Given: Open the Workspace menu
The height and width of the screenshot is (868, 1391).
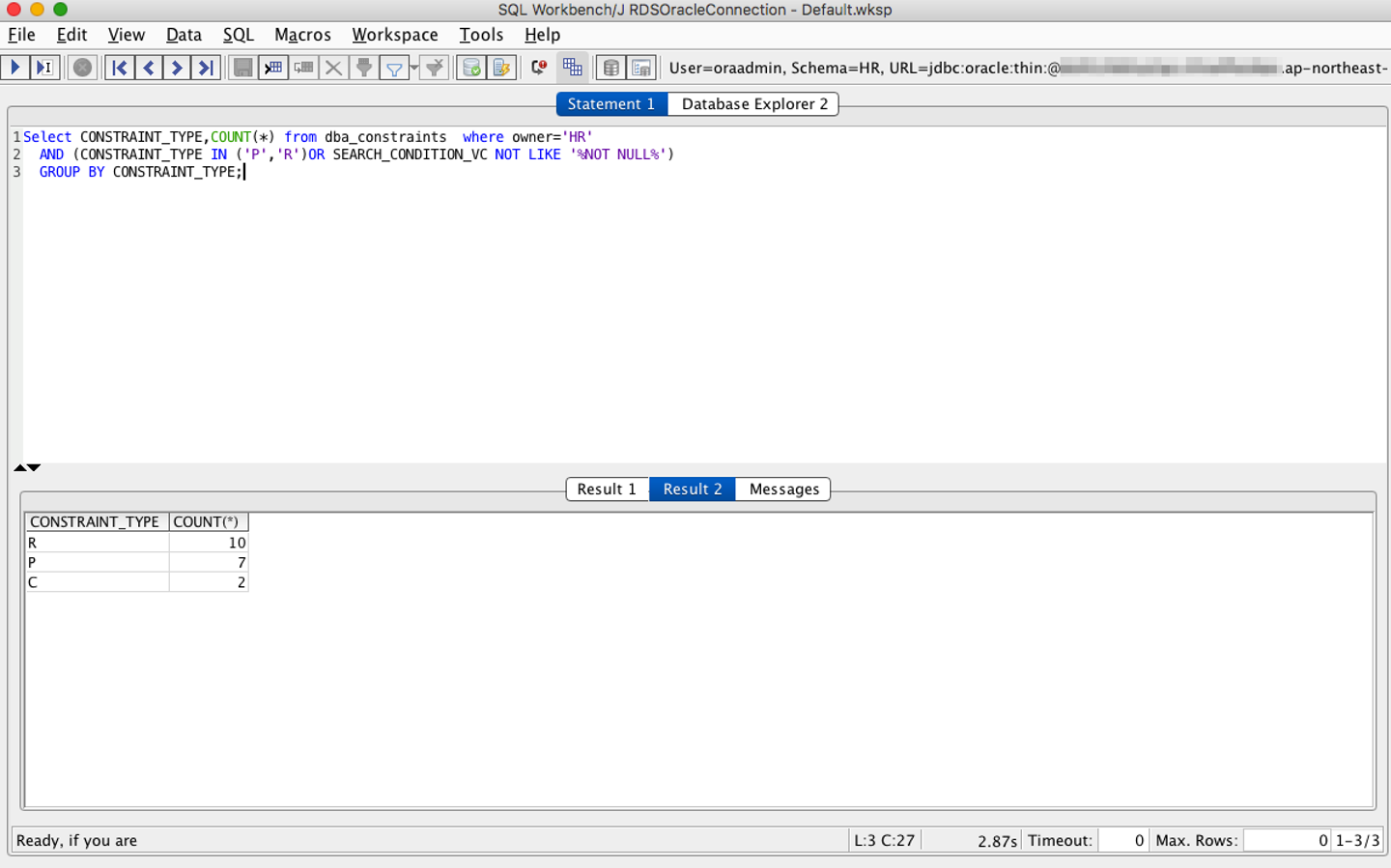Looking at the screenshot, I should [395, 35].
